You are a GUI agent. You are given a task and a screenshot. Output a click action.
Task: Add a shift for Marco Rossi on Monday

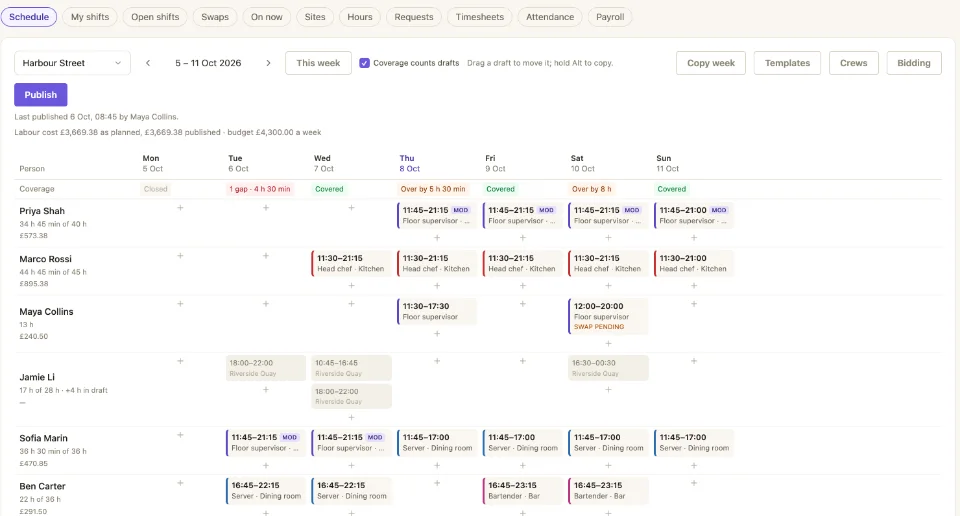point(180,256)
